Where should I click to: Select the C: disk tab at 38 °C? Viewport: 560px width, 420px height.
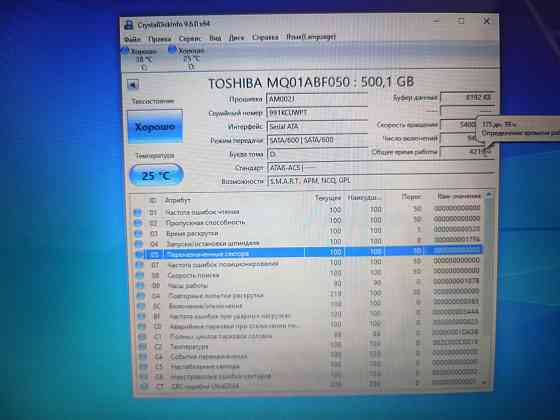(140, 59)
